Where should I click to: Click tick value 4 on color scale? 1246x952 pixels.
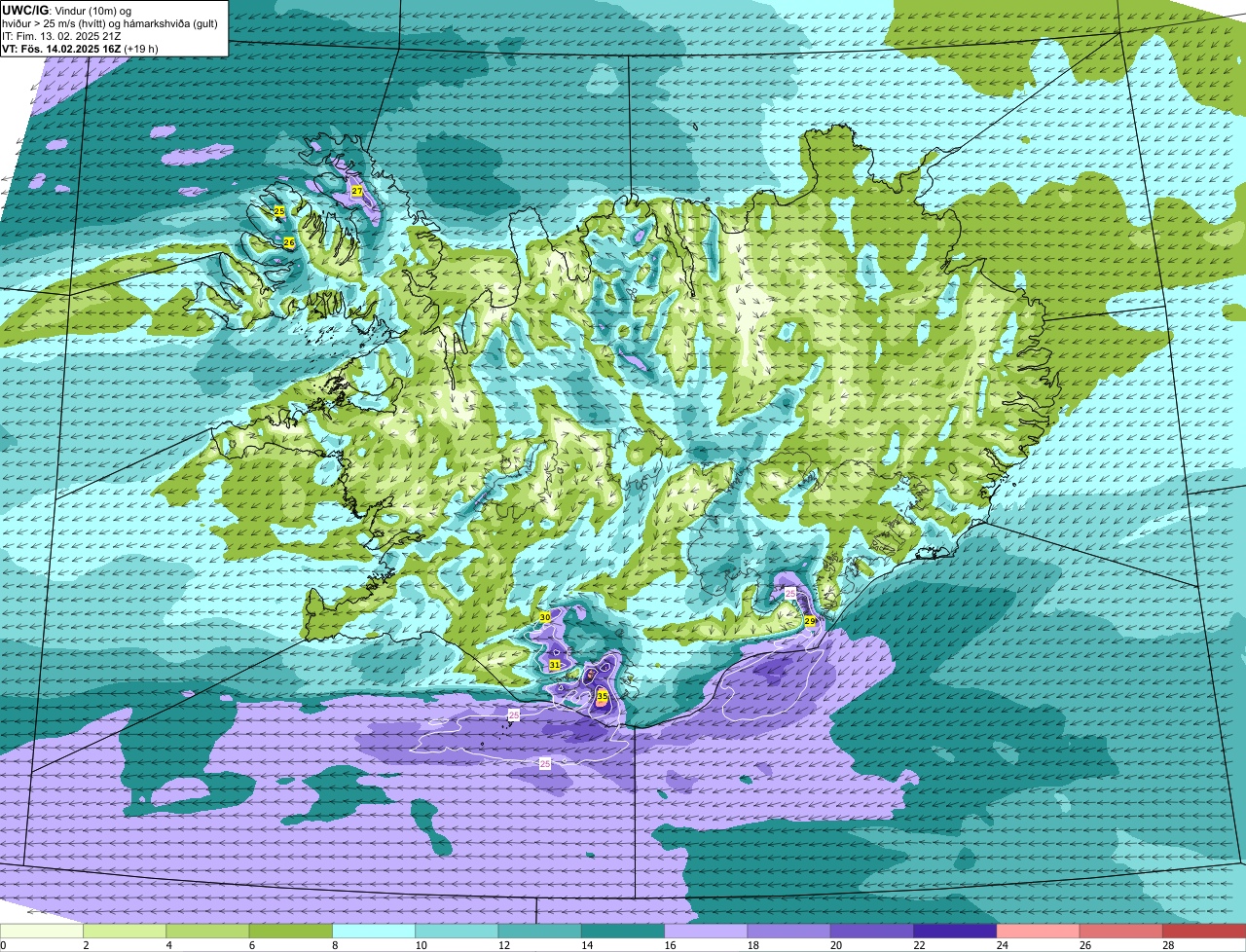168,945
